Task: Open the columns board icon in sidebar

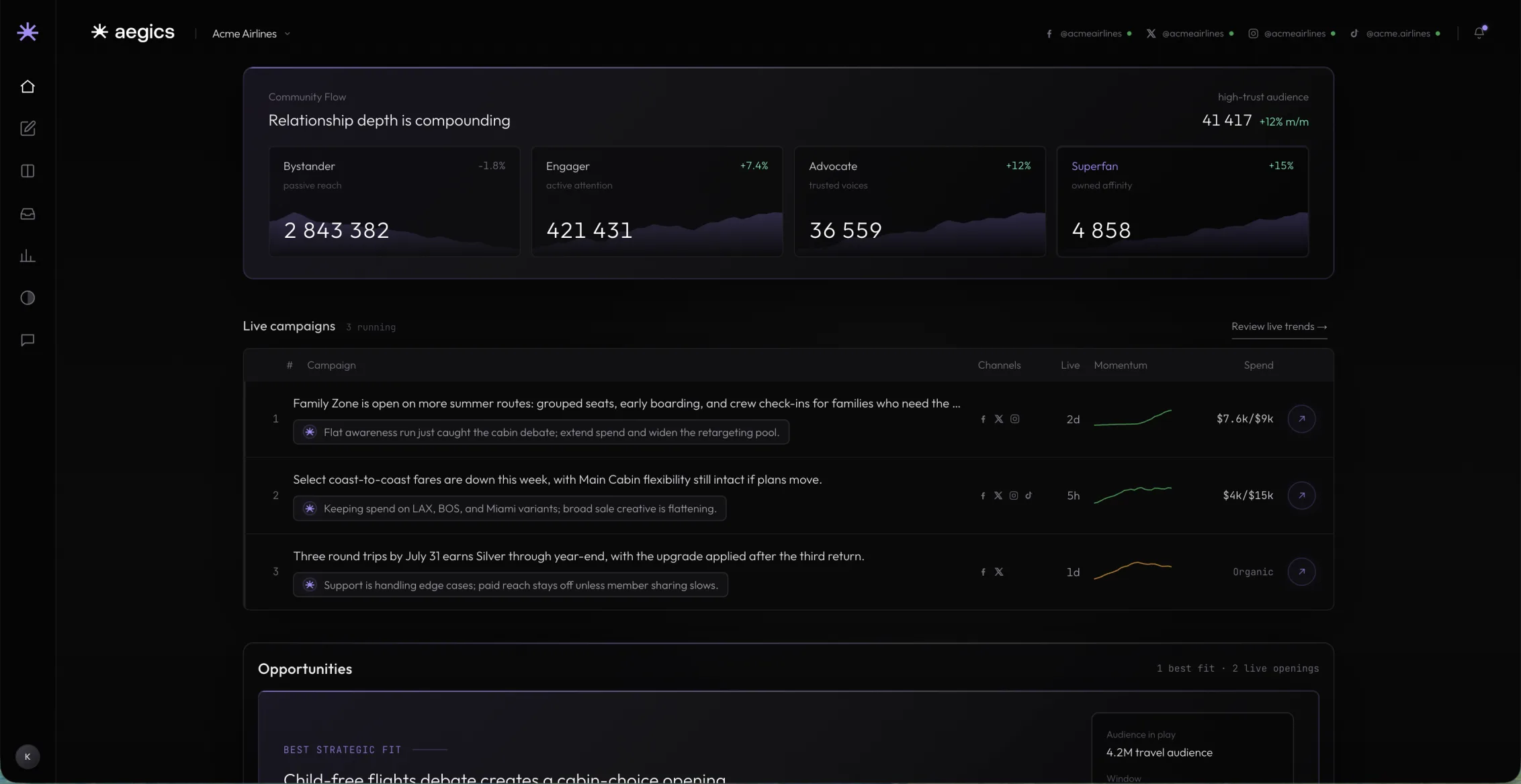Action: click(x=28, y=171)
